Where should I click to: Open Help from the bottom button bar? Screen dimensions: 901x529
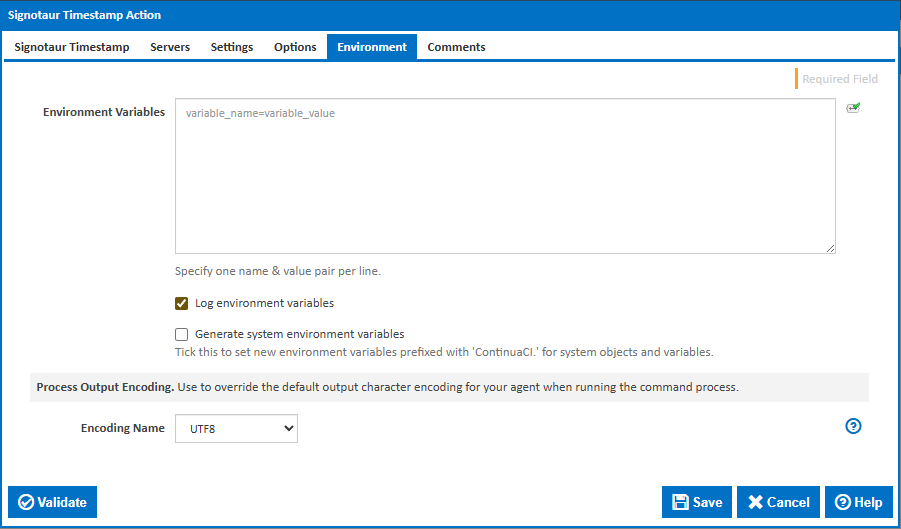coord(858,502)
